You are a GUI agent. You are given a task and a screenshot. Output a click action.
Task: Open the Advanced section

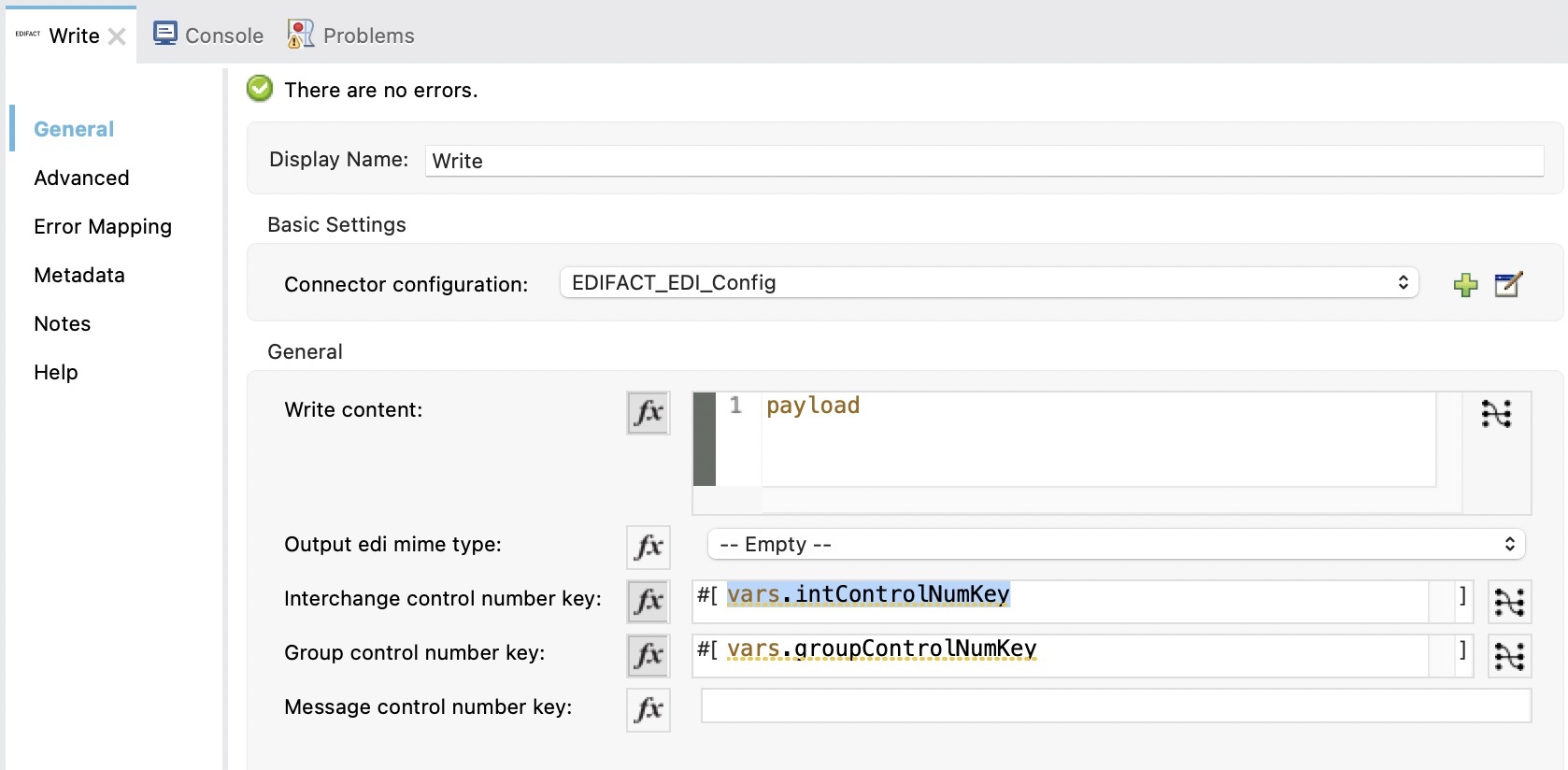(x=81, y=178)
